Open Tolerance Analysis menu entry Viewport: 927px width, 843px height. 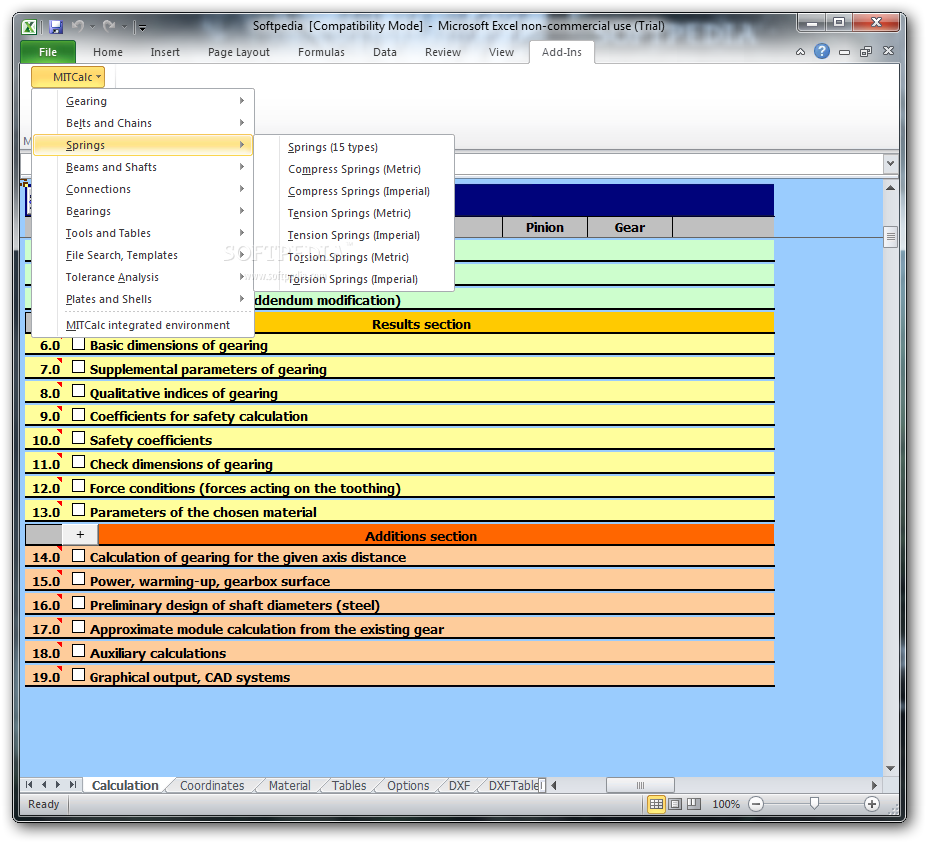[x=144, y=277]
